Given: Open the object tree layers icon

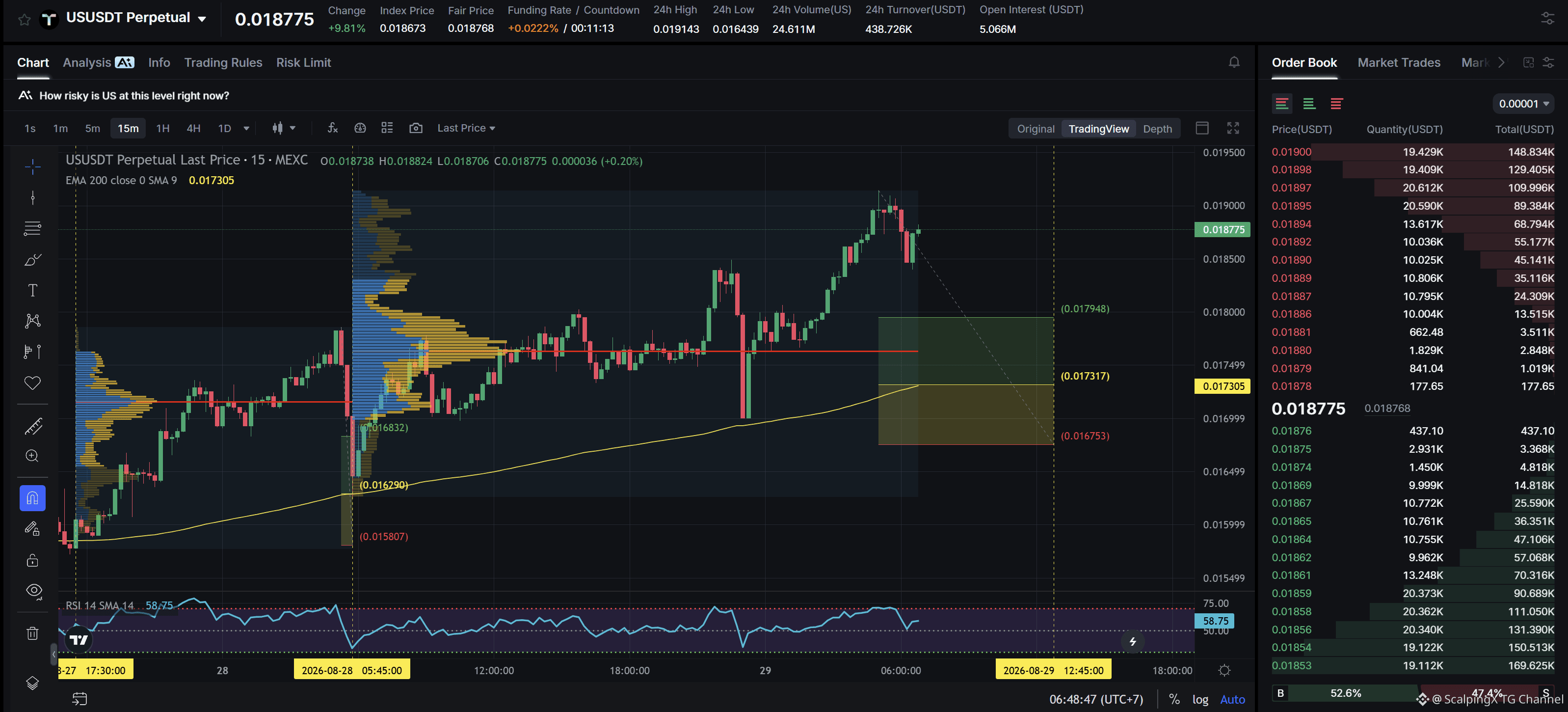Looking at the screenshot, I should tap(33, 684).
